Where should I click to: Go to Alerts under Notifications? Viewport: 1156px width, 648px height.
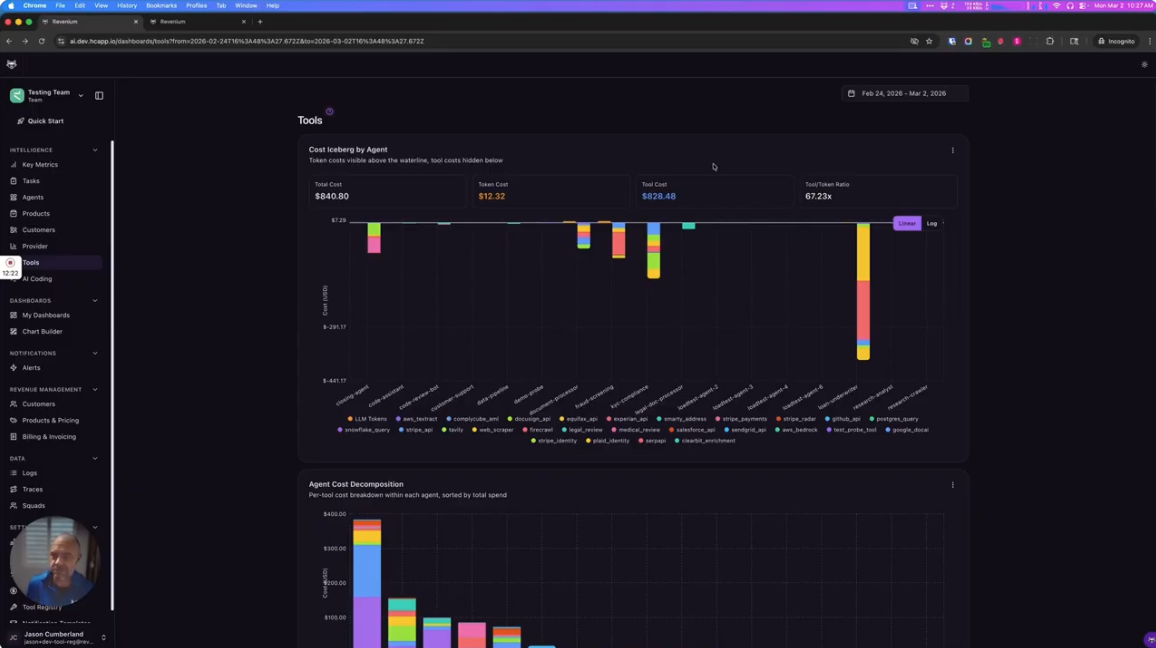click(x=31, y=367)
